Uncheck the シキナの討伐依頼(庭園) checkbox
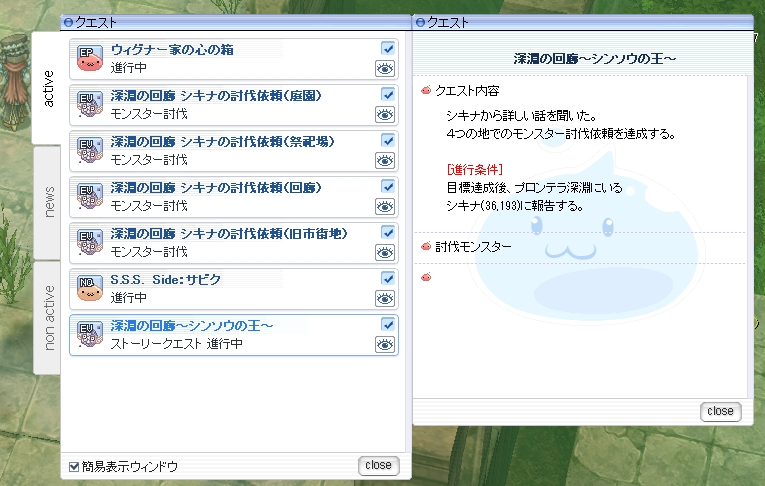The width and height of the screenshot is (765, 486). click(388, 94)
